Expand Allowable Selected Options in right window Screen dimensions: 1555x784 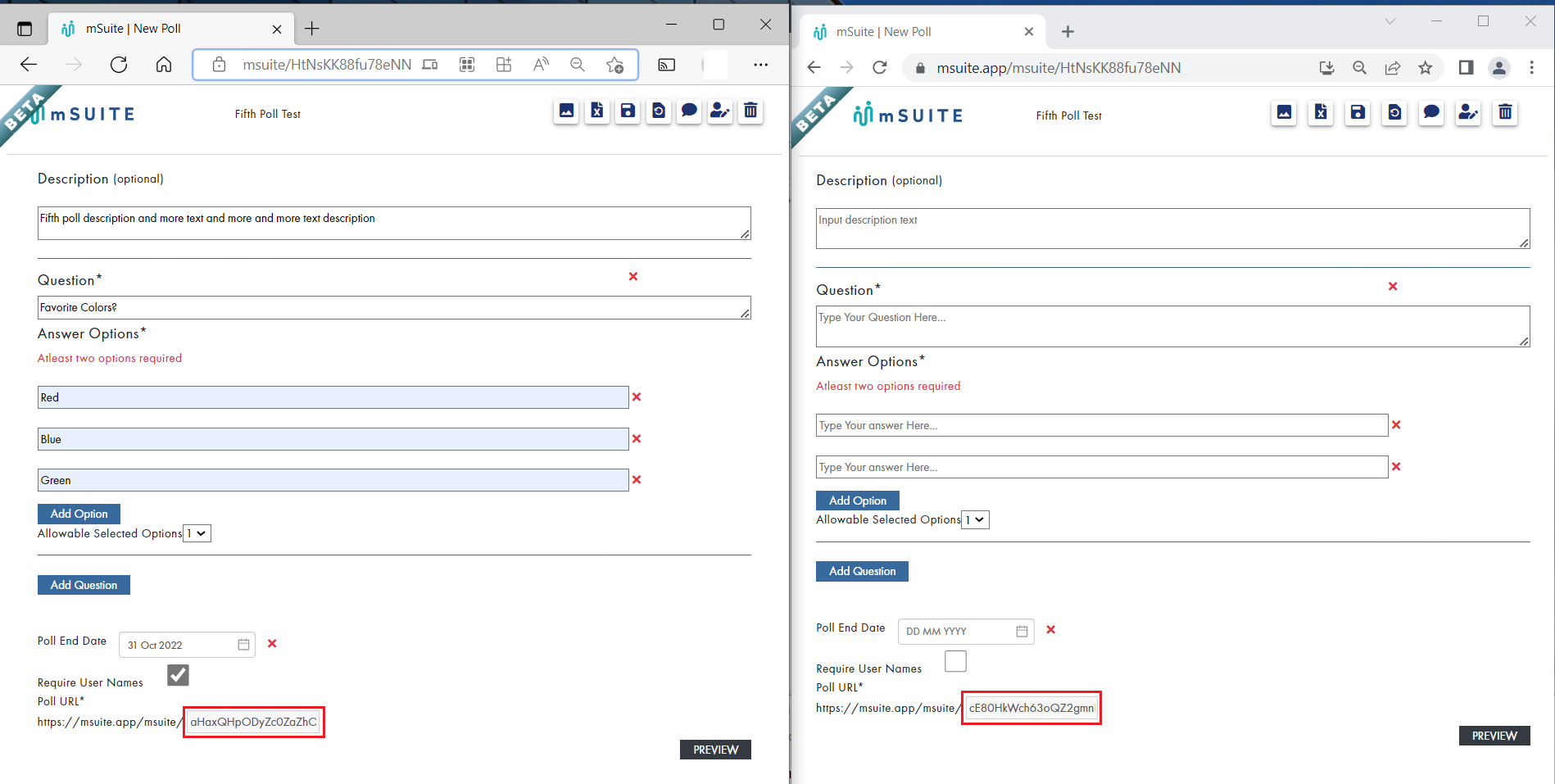click(x=975, y=519)
